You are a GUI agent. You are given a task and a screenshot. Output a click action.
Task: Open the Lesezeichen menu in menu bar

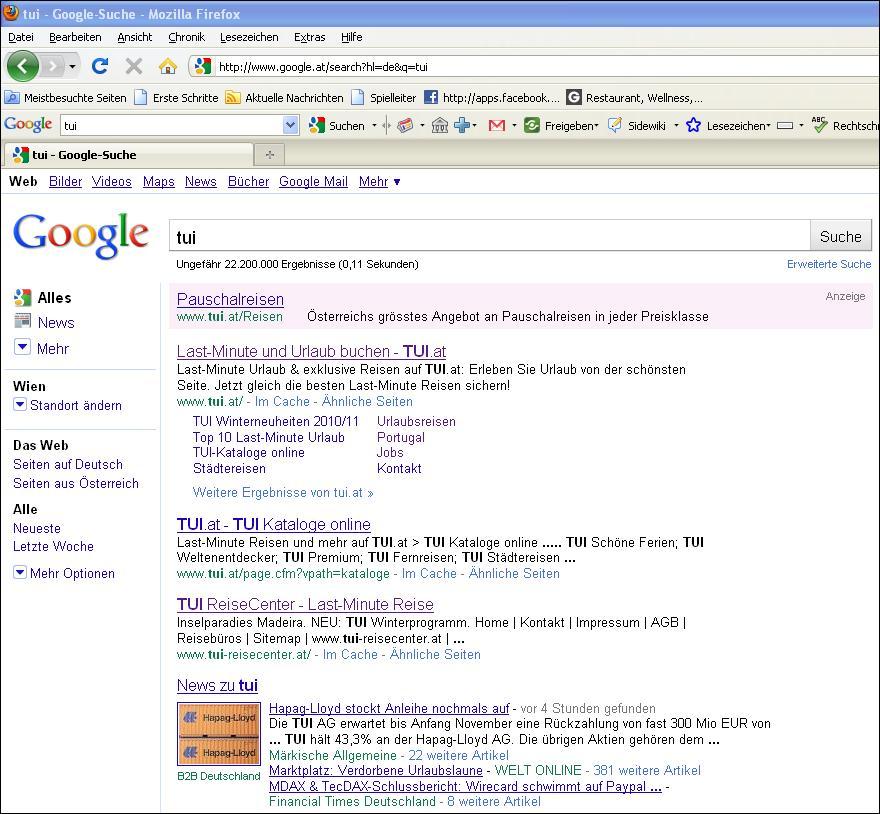249,37
